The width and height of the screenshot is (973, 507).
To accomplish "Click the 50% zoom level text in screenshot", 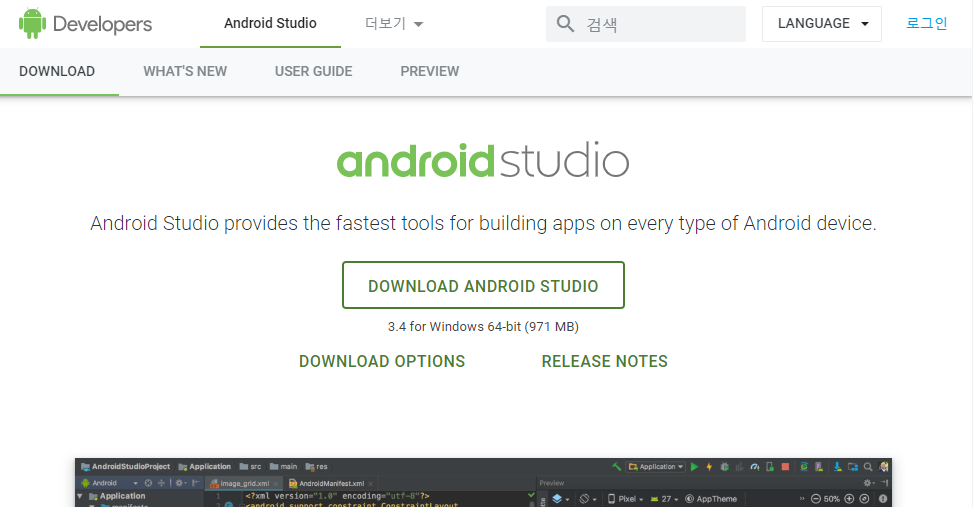I will click(x=832, y=499).
